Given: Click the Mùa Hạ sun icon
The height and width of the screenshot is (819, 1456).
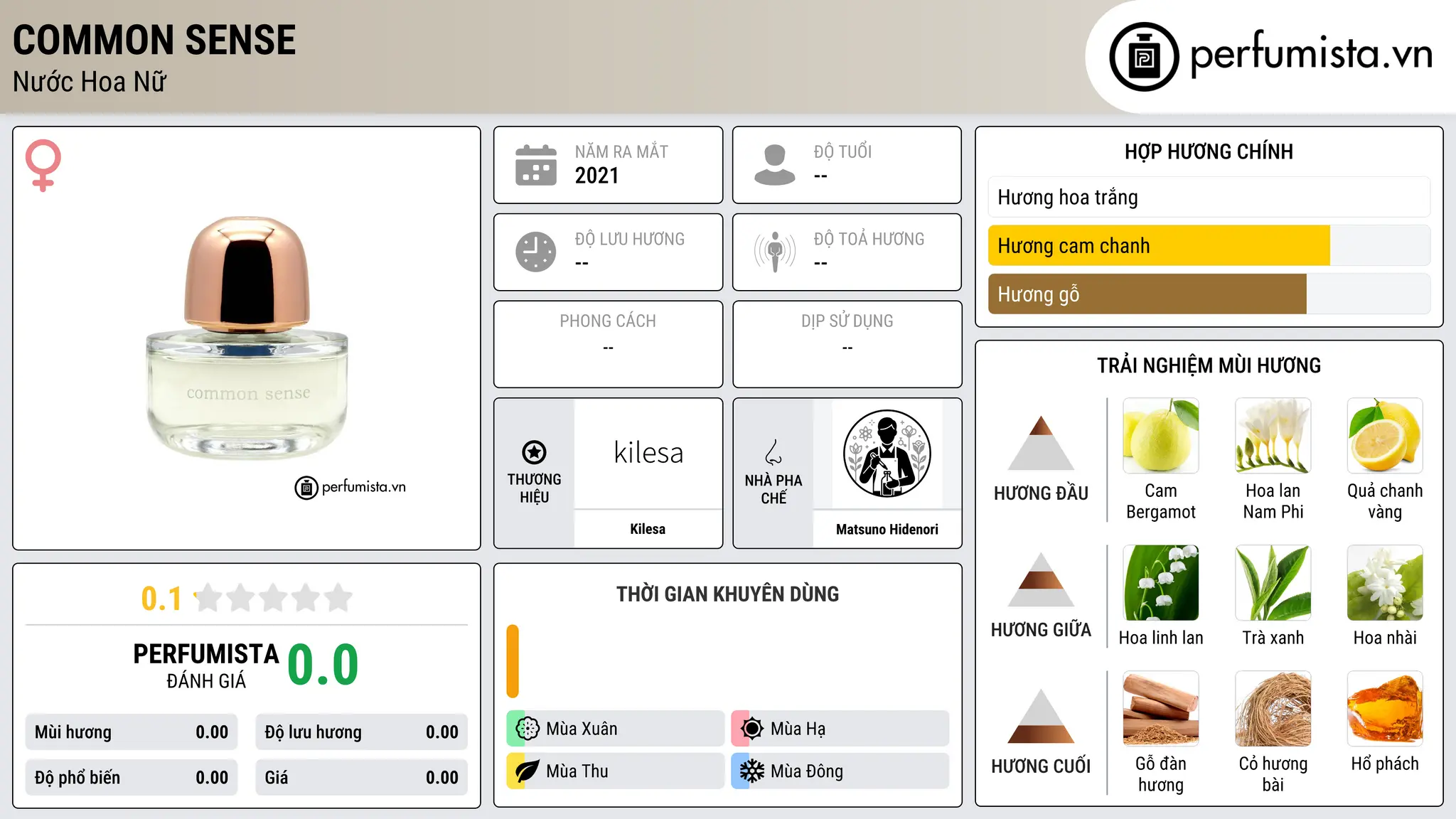Looking at the screenshot, I should pyautogui.click(x=752, y=729).
